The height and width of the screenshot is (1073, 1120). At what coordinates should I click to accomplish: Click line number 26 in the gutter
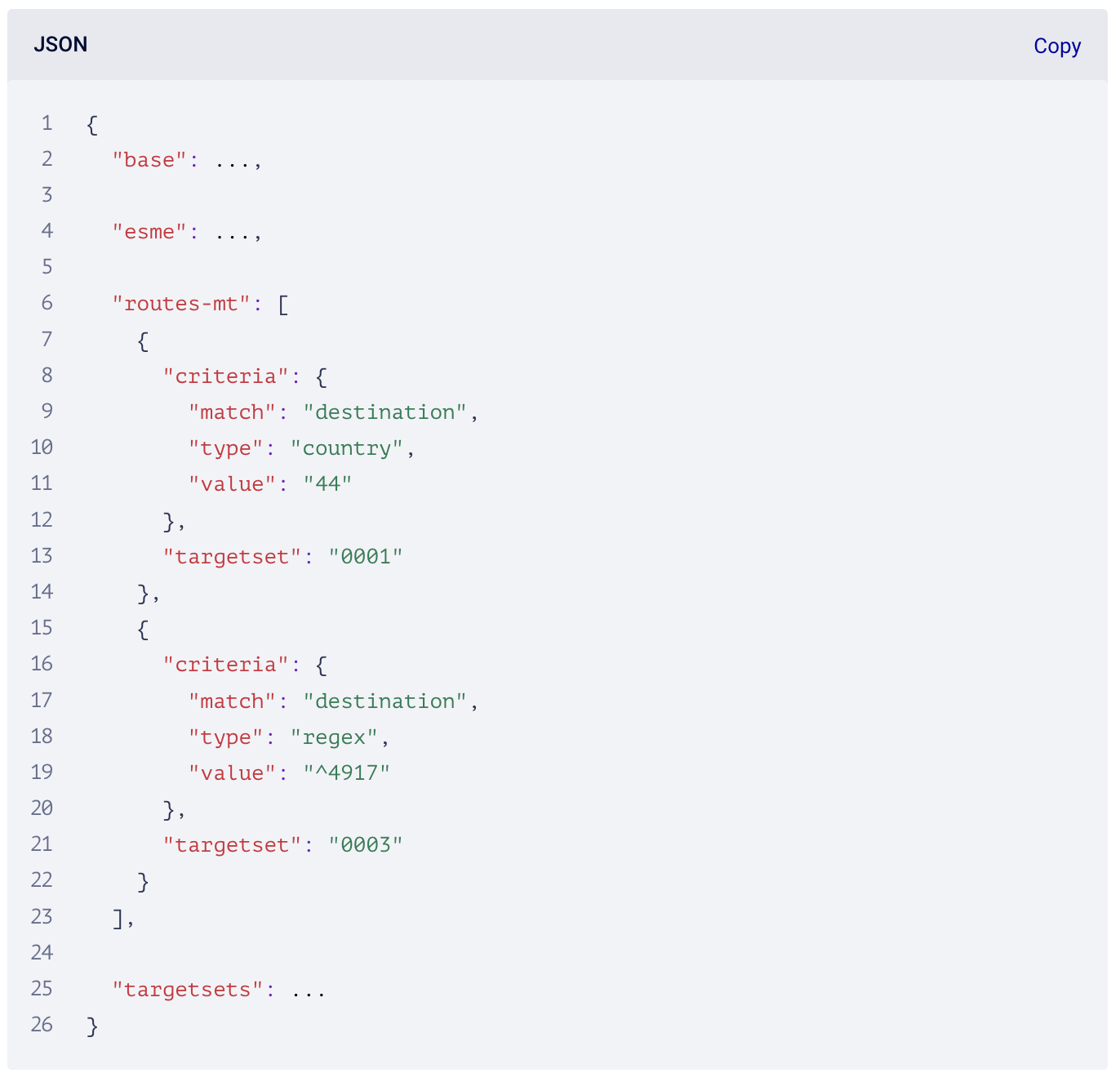42,1025
